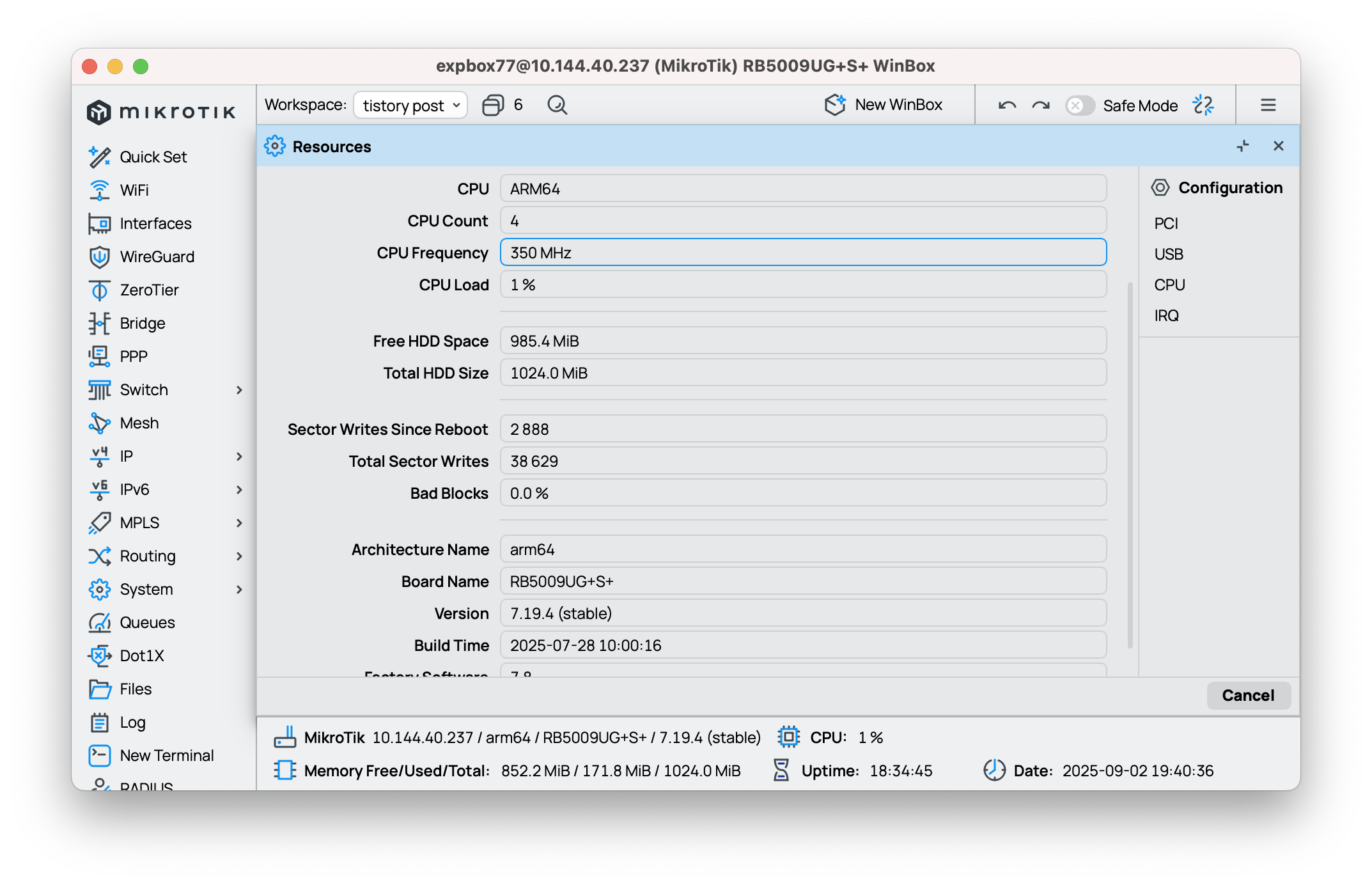Click the CPU Load field
Screen dimensions: 1372x885
click(x=804, y=285)
